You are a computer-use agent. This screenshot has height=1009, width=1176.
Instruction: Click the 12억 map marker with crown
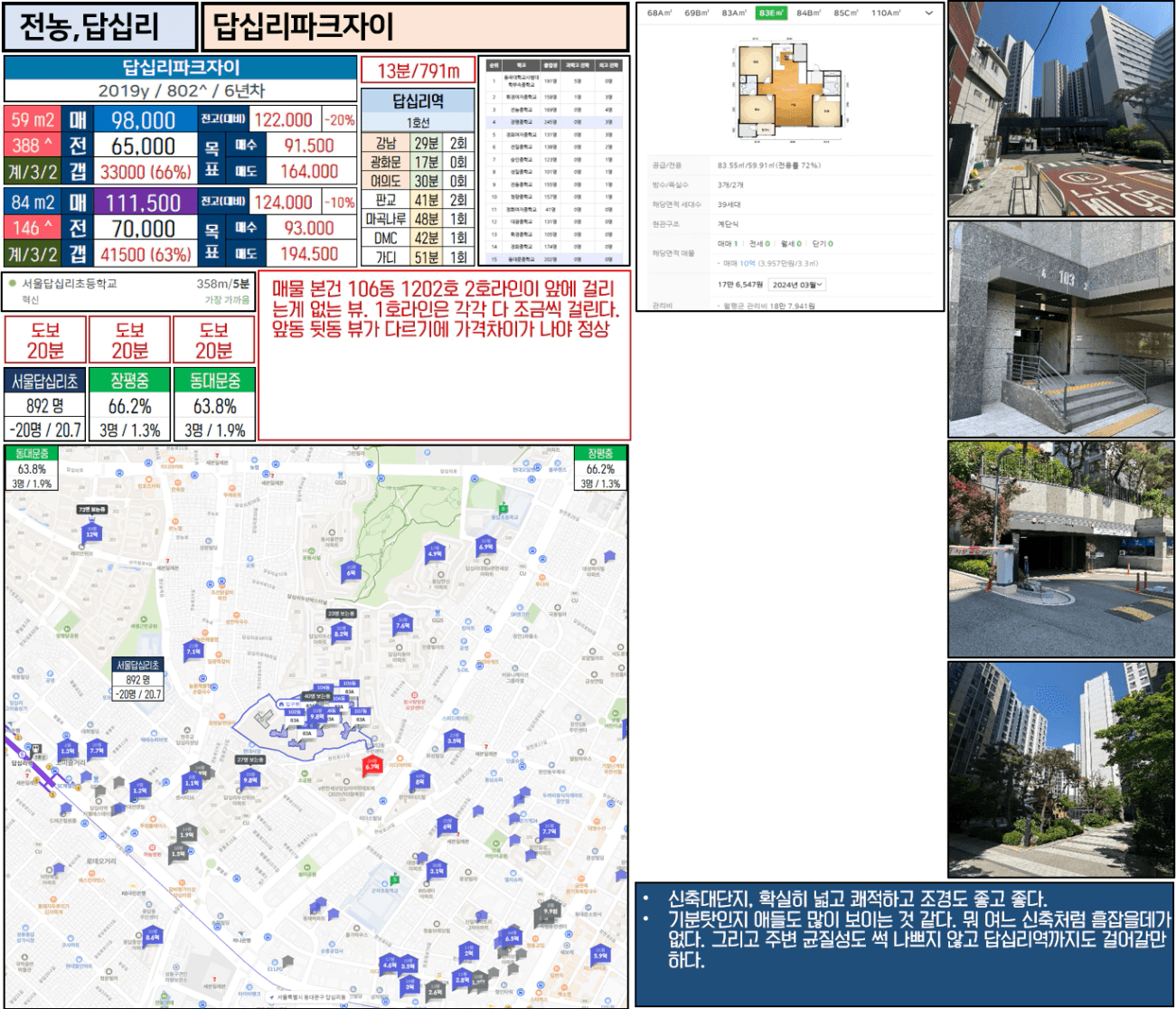pos(91,533)
